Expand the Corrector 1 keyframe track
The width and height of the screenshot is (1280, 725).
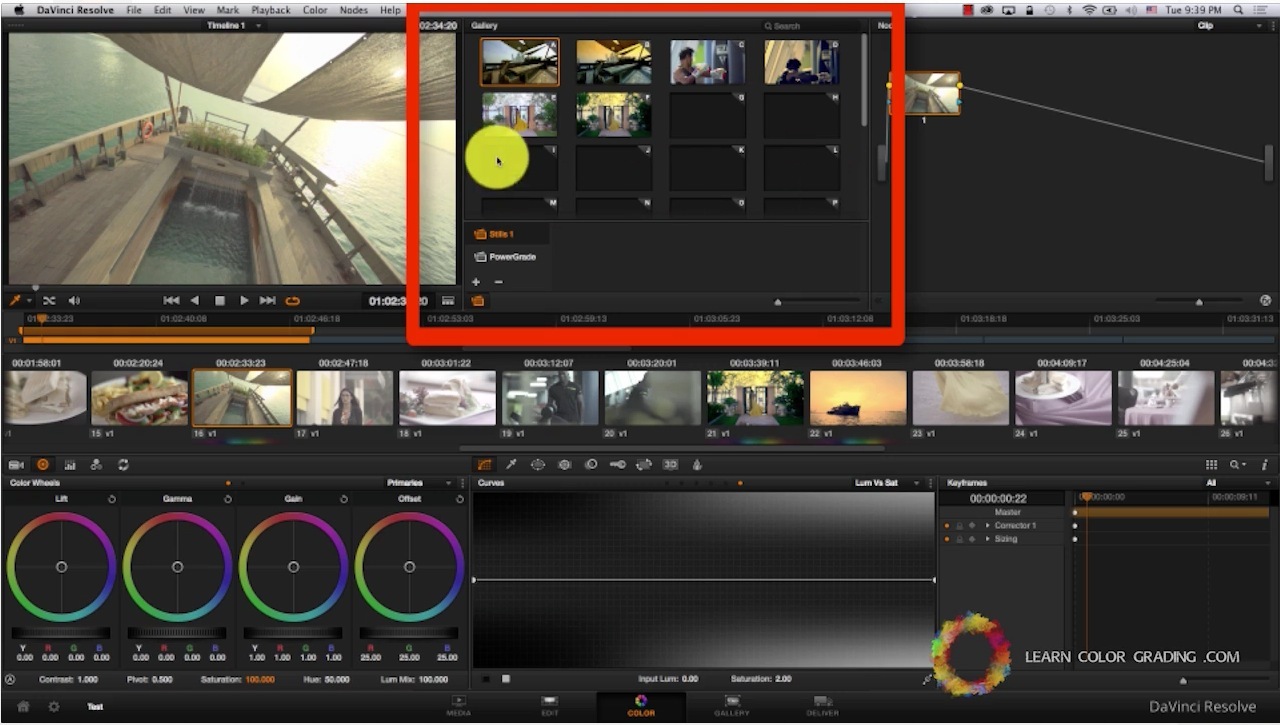tap(987, 526)
